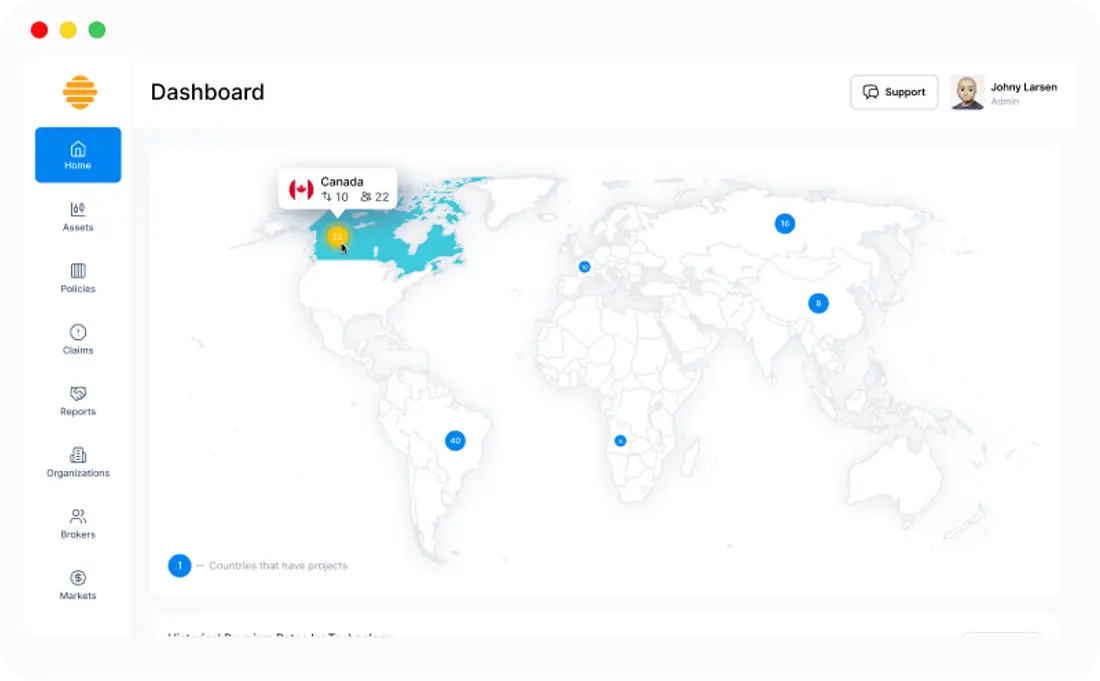Select the yellow Canada marker

(337, 236)
